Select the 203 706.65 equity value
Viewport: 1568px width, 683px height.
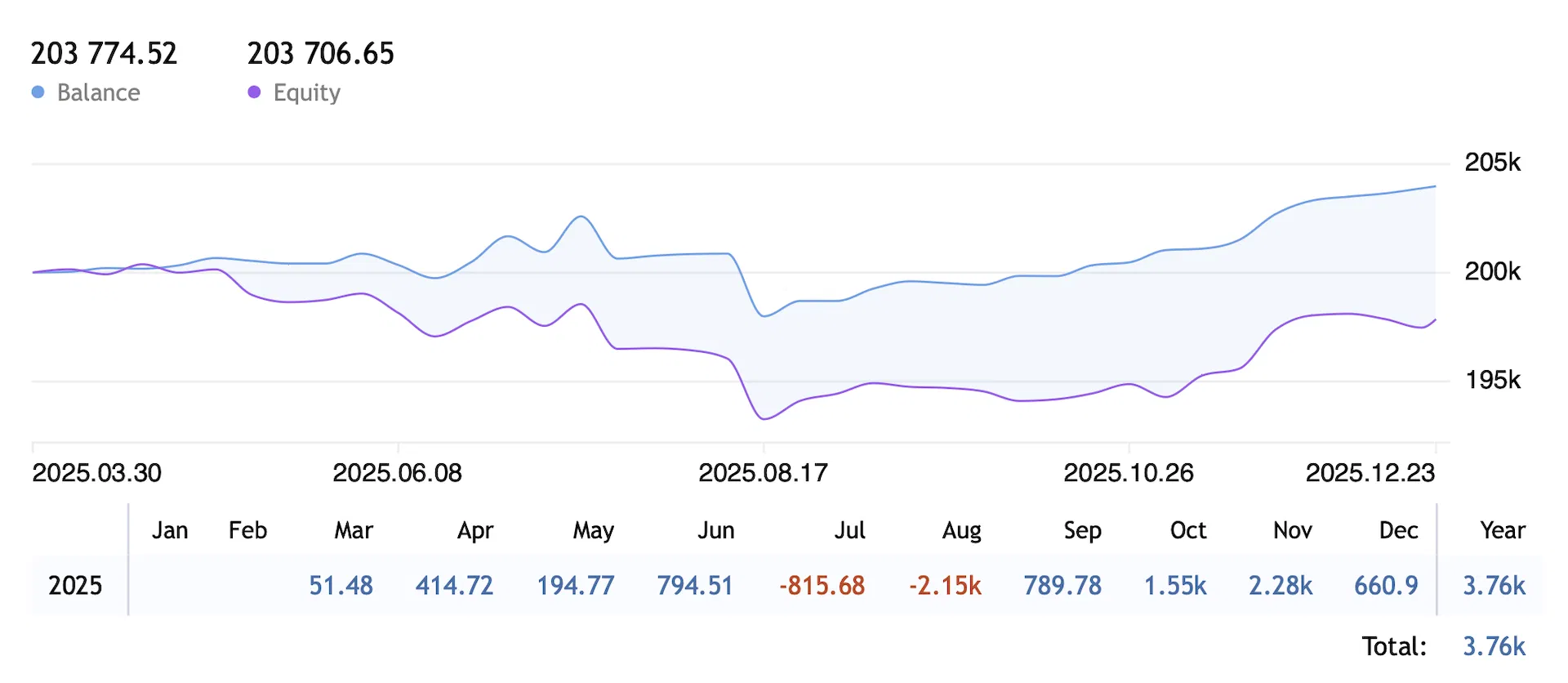pos(321,54)
